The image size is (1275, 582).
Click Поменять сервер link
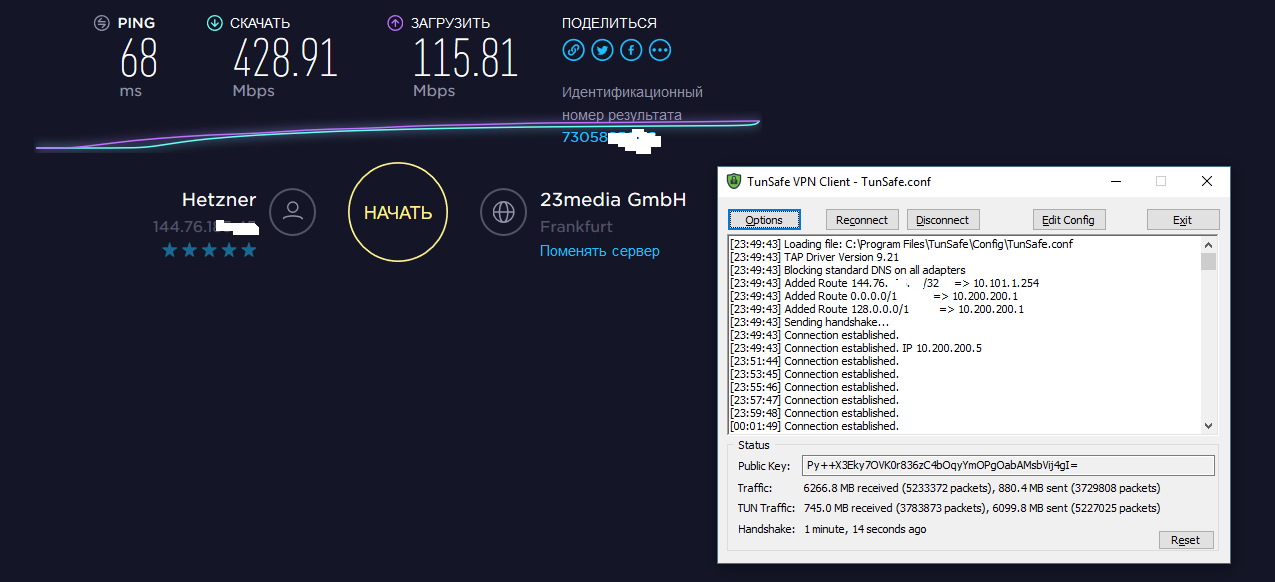point(600,251)
